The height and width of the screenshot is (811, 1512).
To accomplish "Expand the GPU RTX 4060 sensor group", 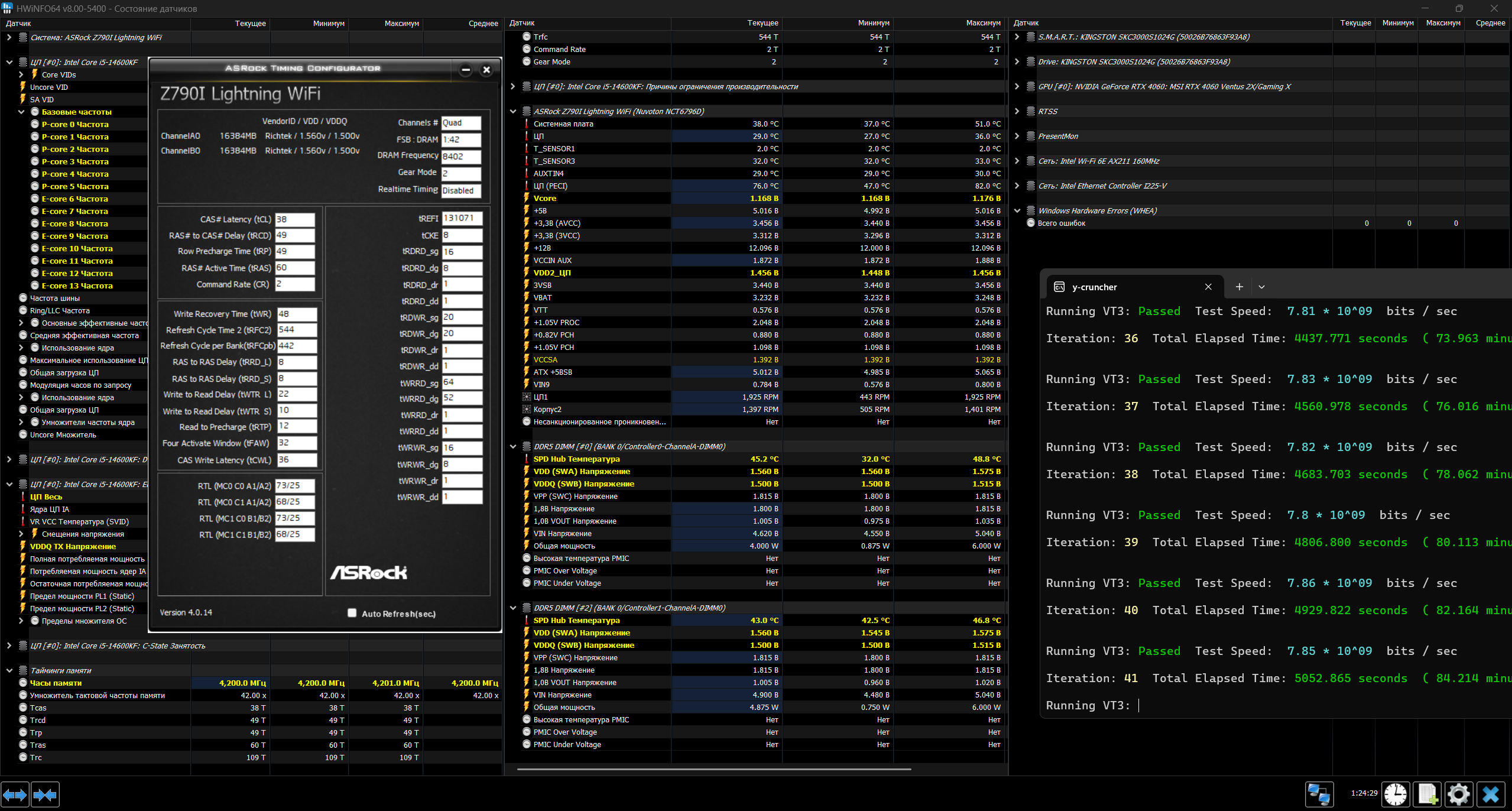I will click(x=1017, y=86).
